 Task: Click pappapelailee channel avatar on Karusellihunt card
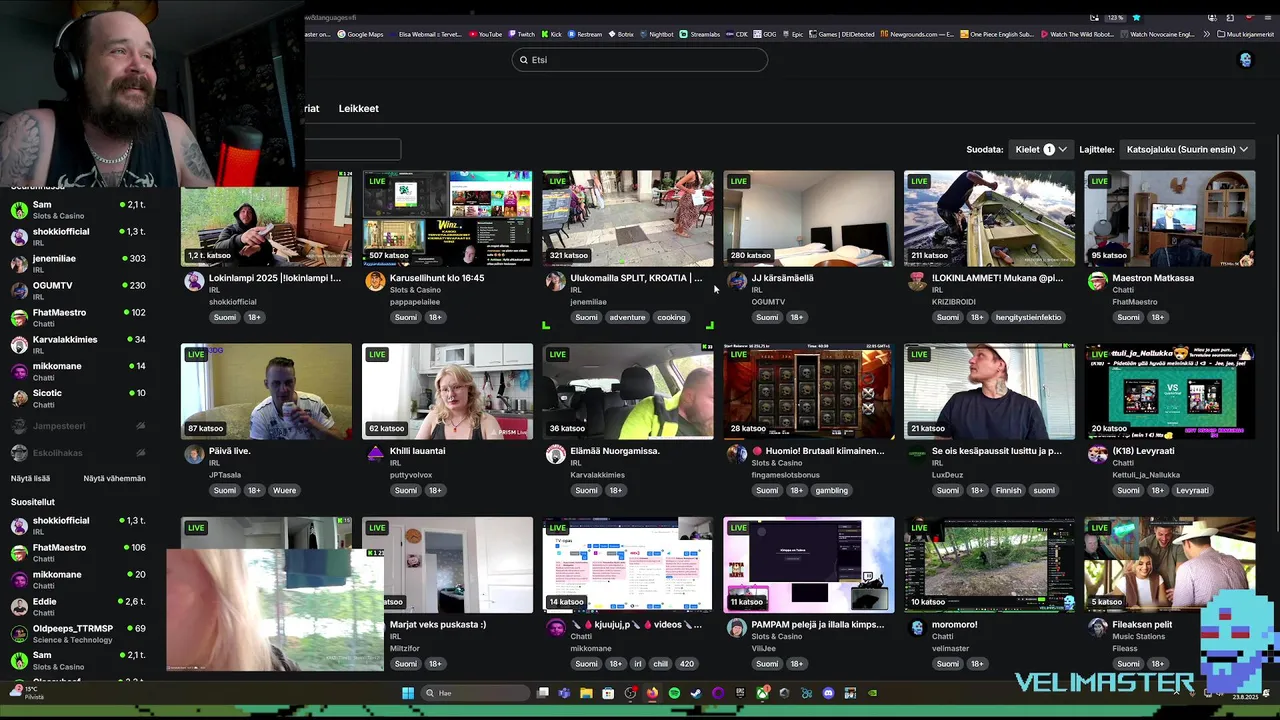pos(375,281)
